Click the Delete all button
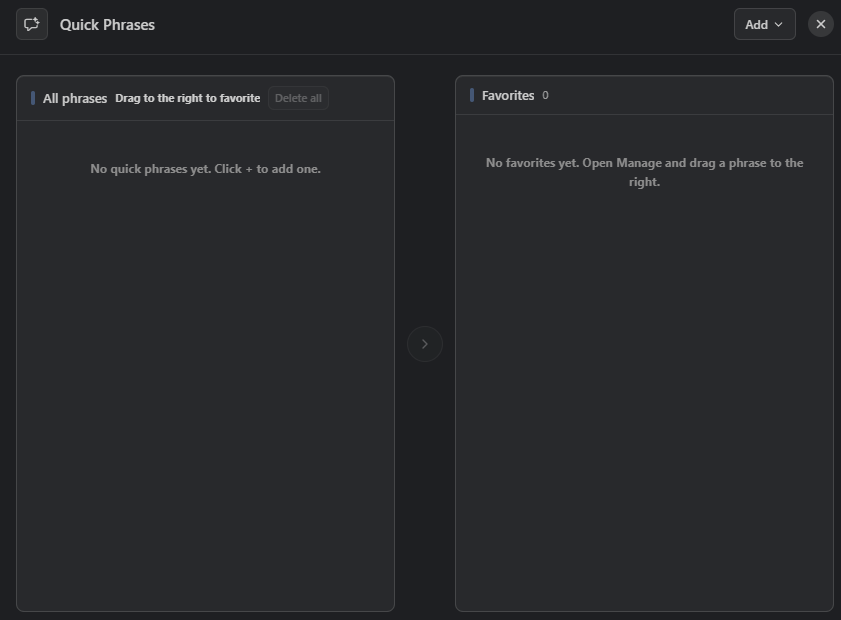 (x=298, y=98)
